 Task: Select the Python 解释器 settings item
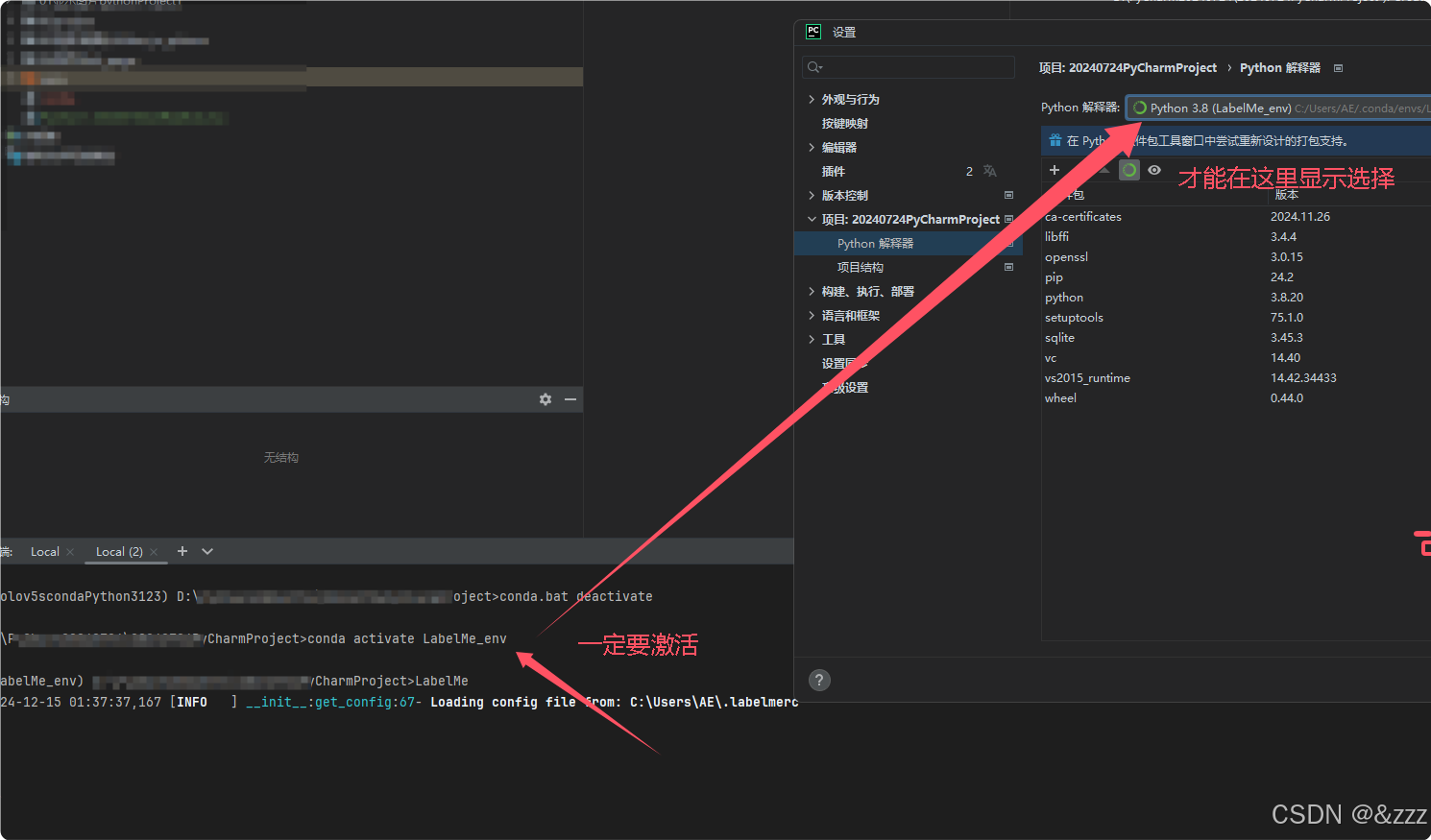coord(909,243)
